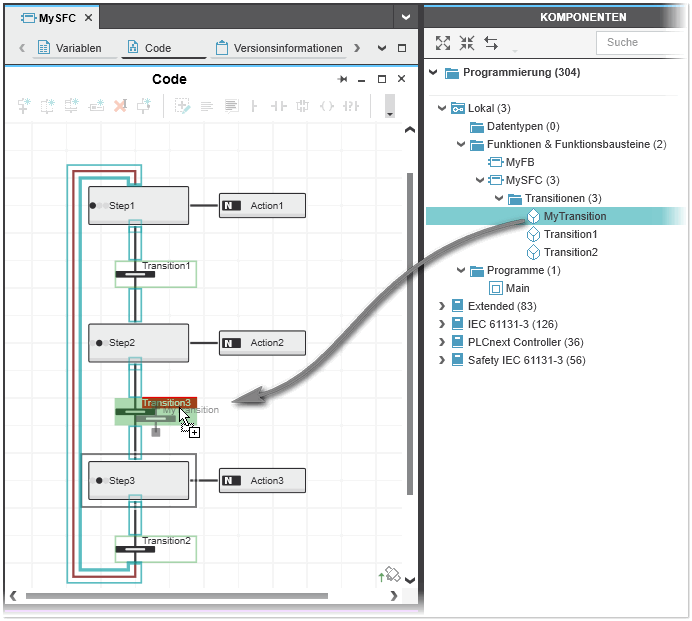Open the document list dropdown in tab bar

404,17
